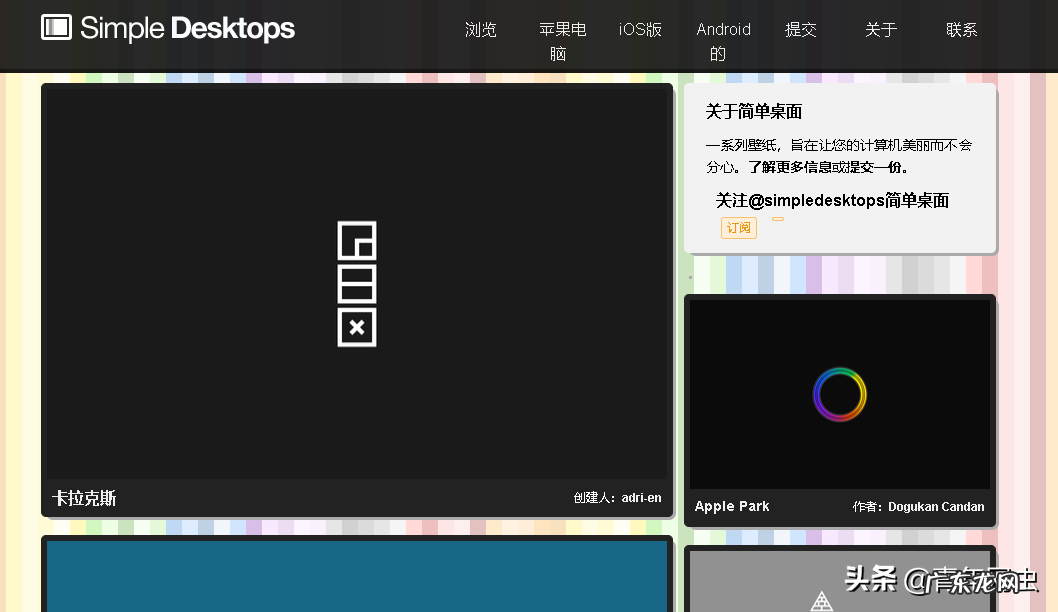Select the Android的 navigation entry
Image resolution: width=1058 pixels, height=612 pixels.
722,41
